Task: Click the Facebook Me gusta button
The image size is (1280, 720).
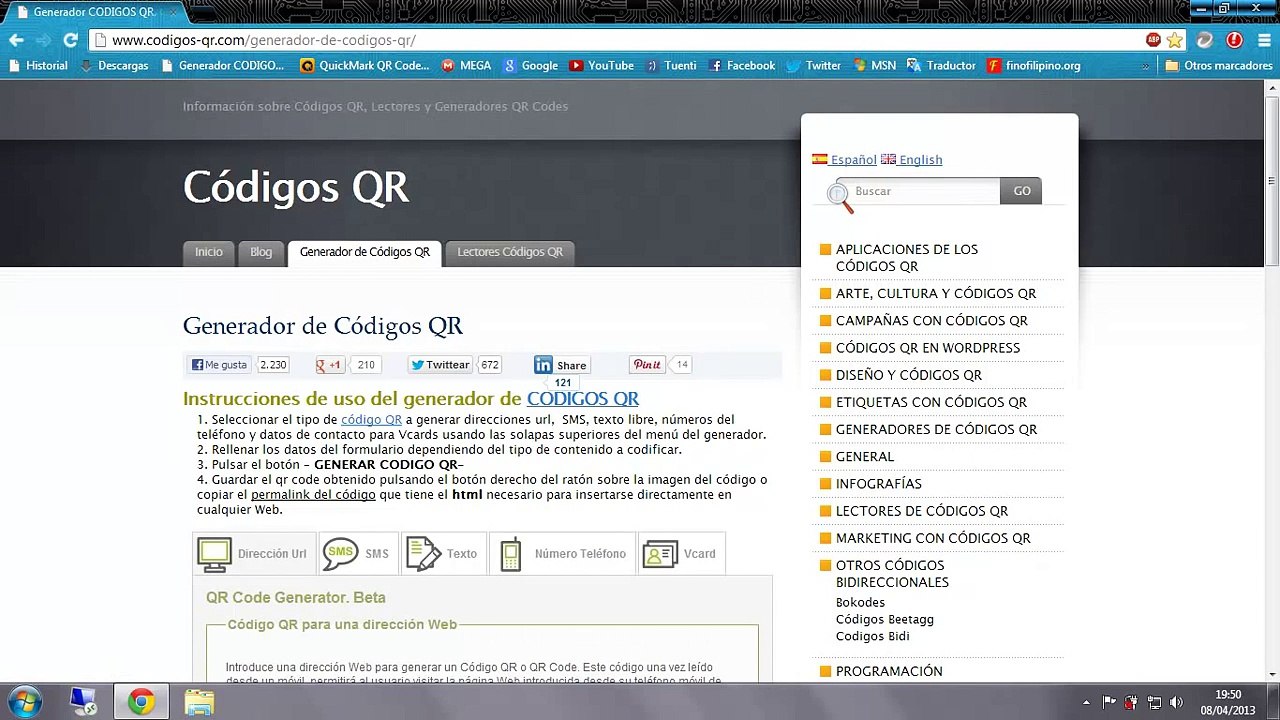Action: tap(219, 365)
